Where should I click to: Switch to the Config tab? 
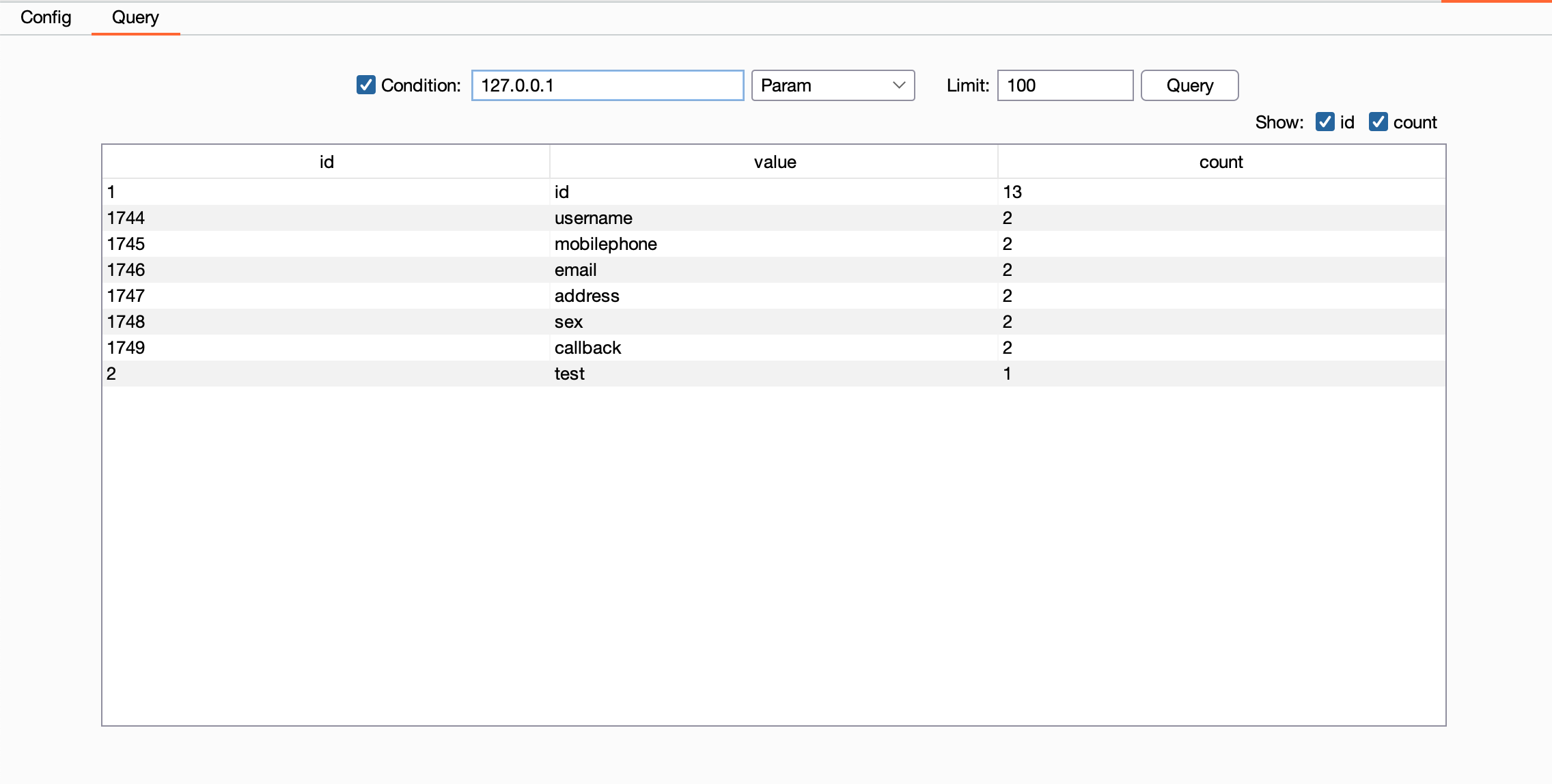pos(46,17)
